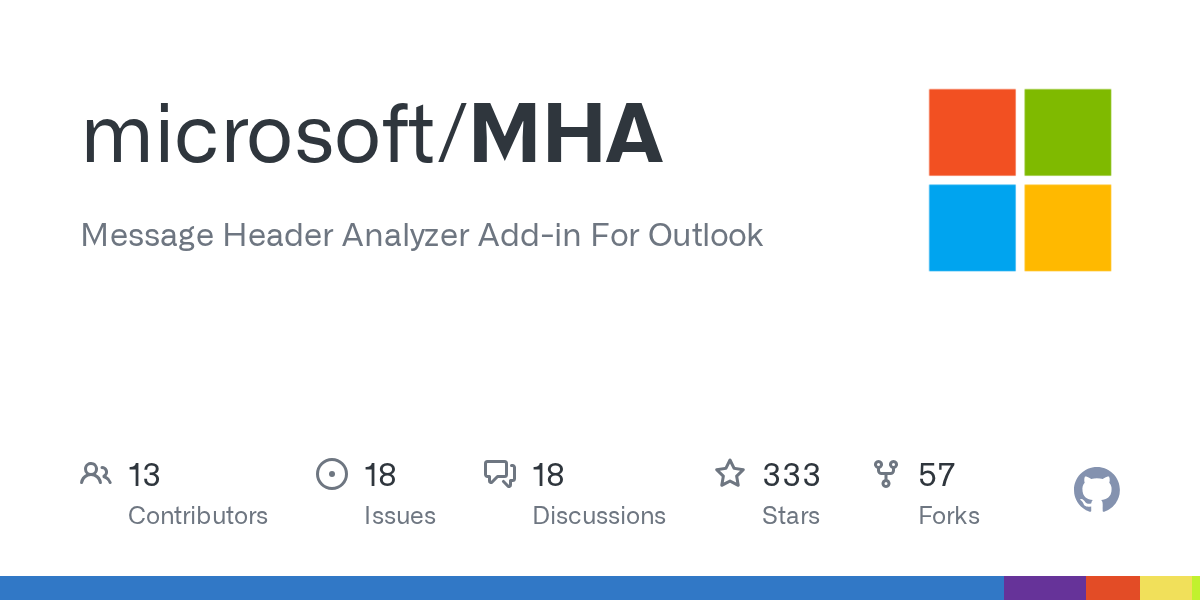Click the Issues label
The height and width of the screenshot is (600, 1200).
pos(399,516)
